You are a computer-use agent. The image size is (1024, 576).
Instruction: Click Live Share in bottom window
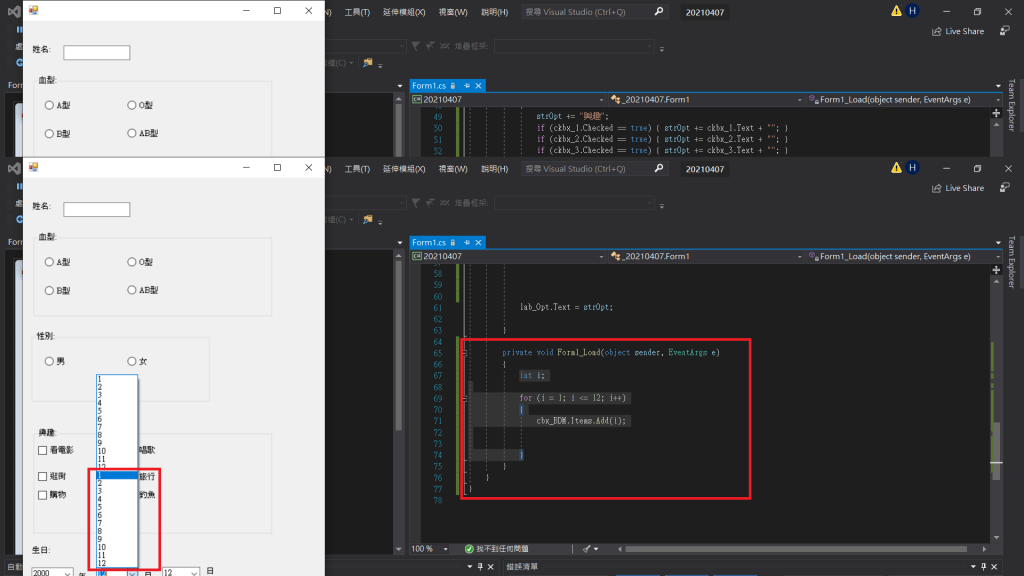coord(958,188)
